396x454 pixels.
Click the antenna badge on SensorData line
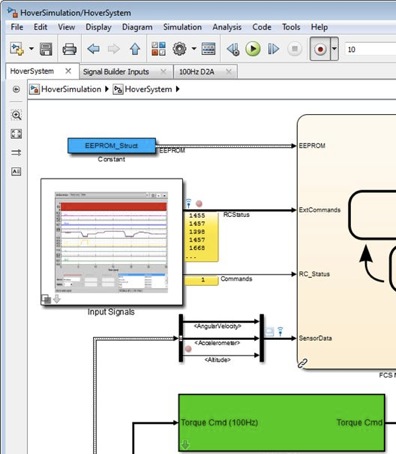click(280, 331)
